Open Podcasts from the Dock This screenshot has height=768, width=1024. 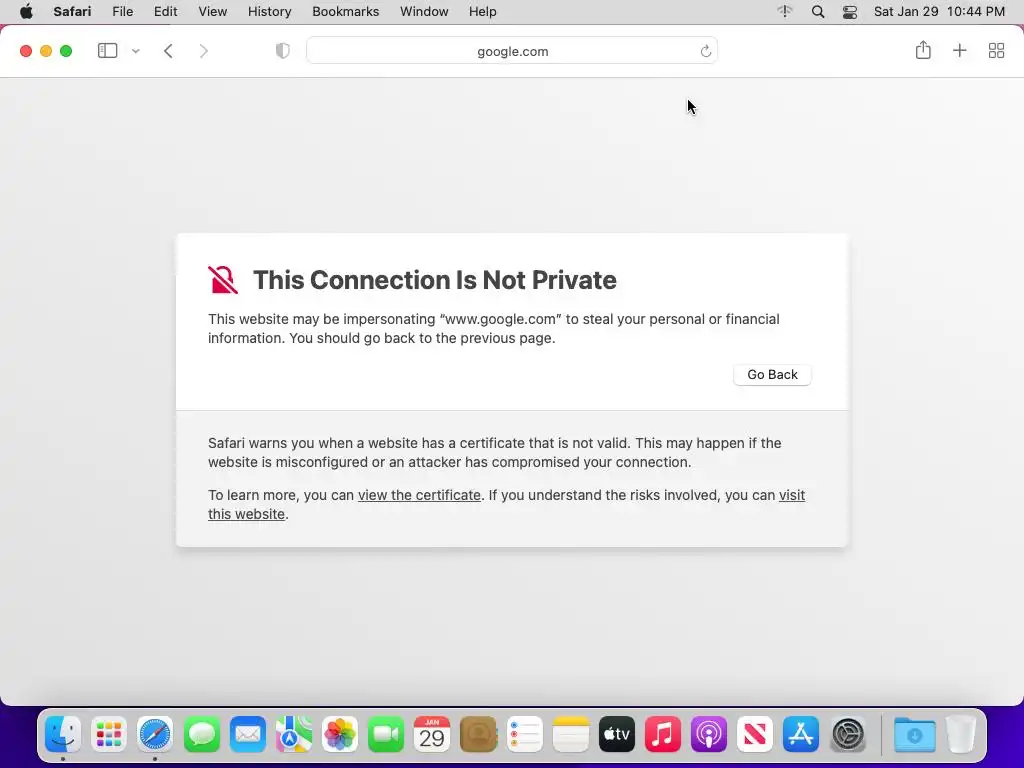[x=709, y=734]
